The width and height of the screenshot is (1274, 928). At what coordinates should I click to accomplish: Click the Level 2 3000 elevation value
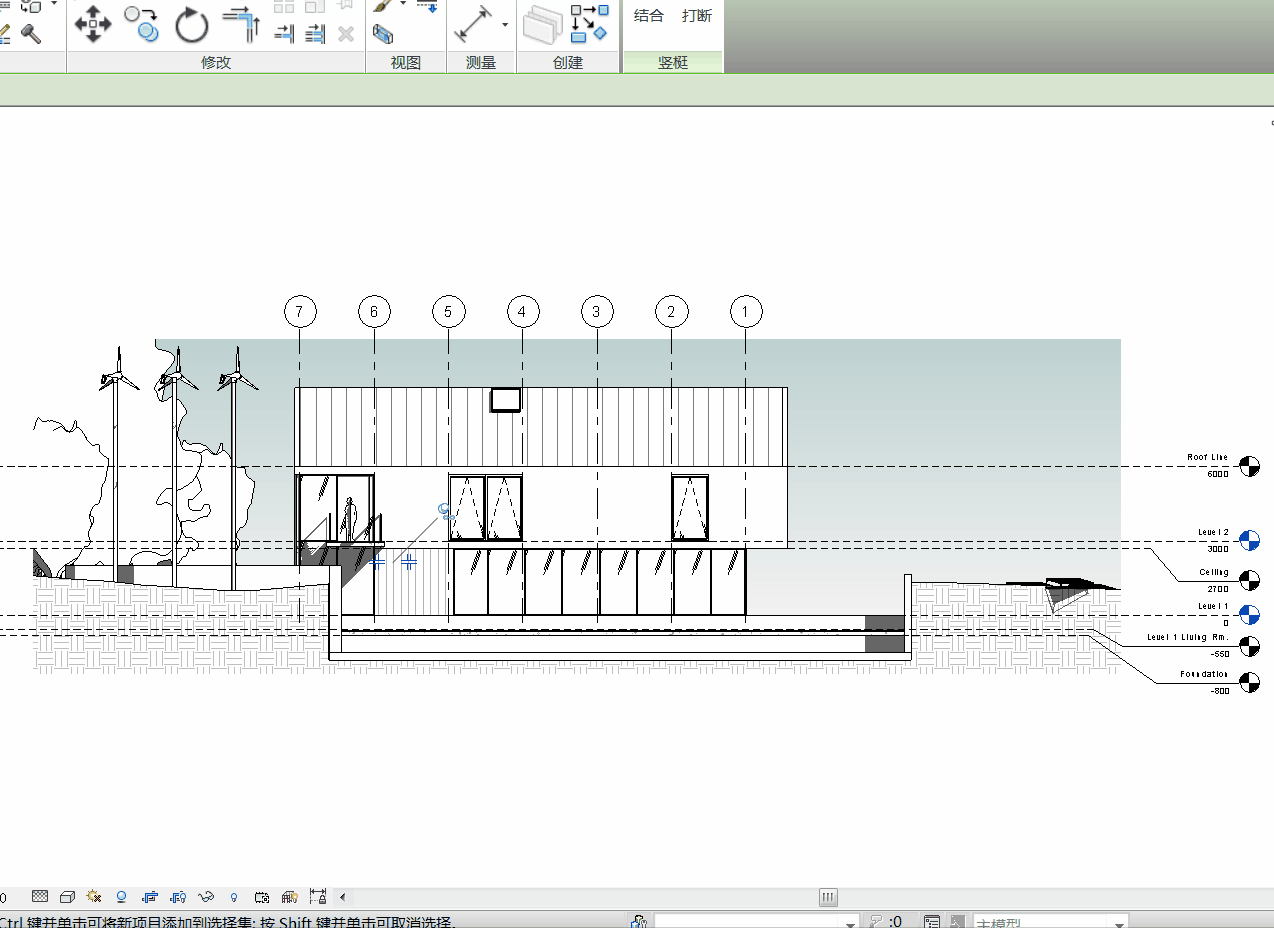1217,549
